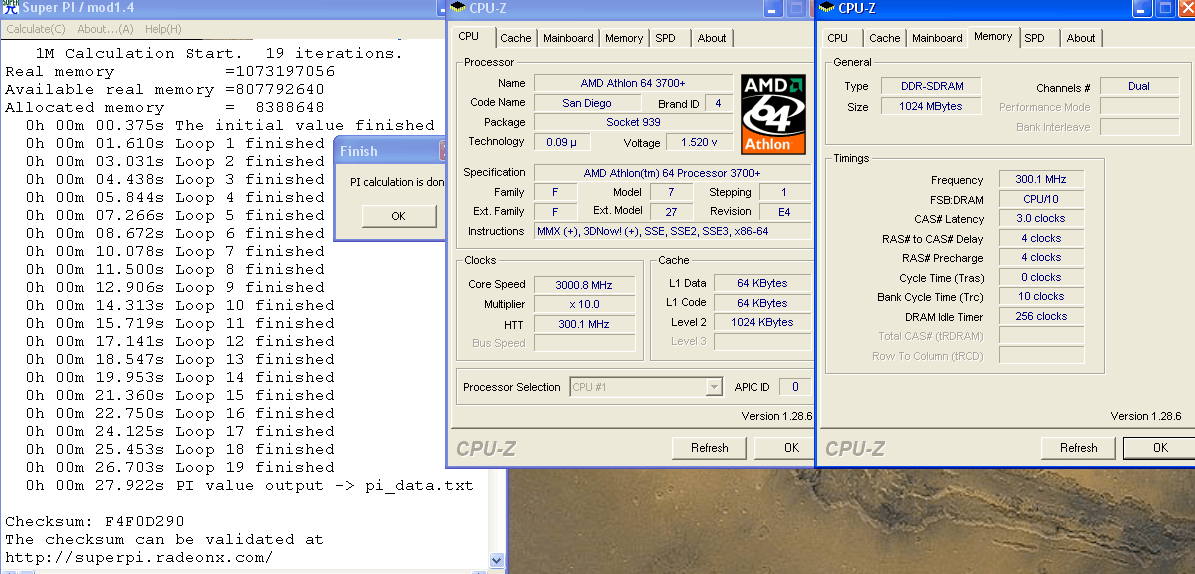1195x574 pixels.
Task: Click the Cycle Time (Tras) value 0 clocks
Action: (x=1041, y=277)
